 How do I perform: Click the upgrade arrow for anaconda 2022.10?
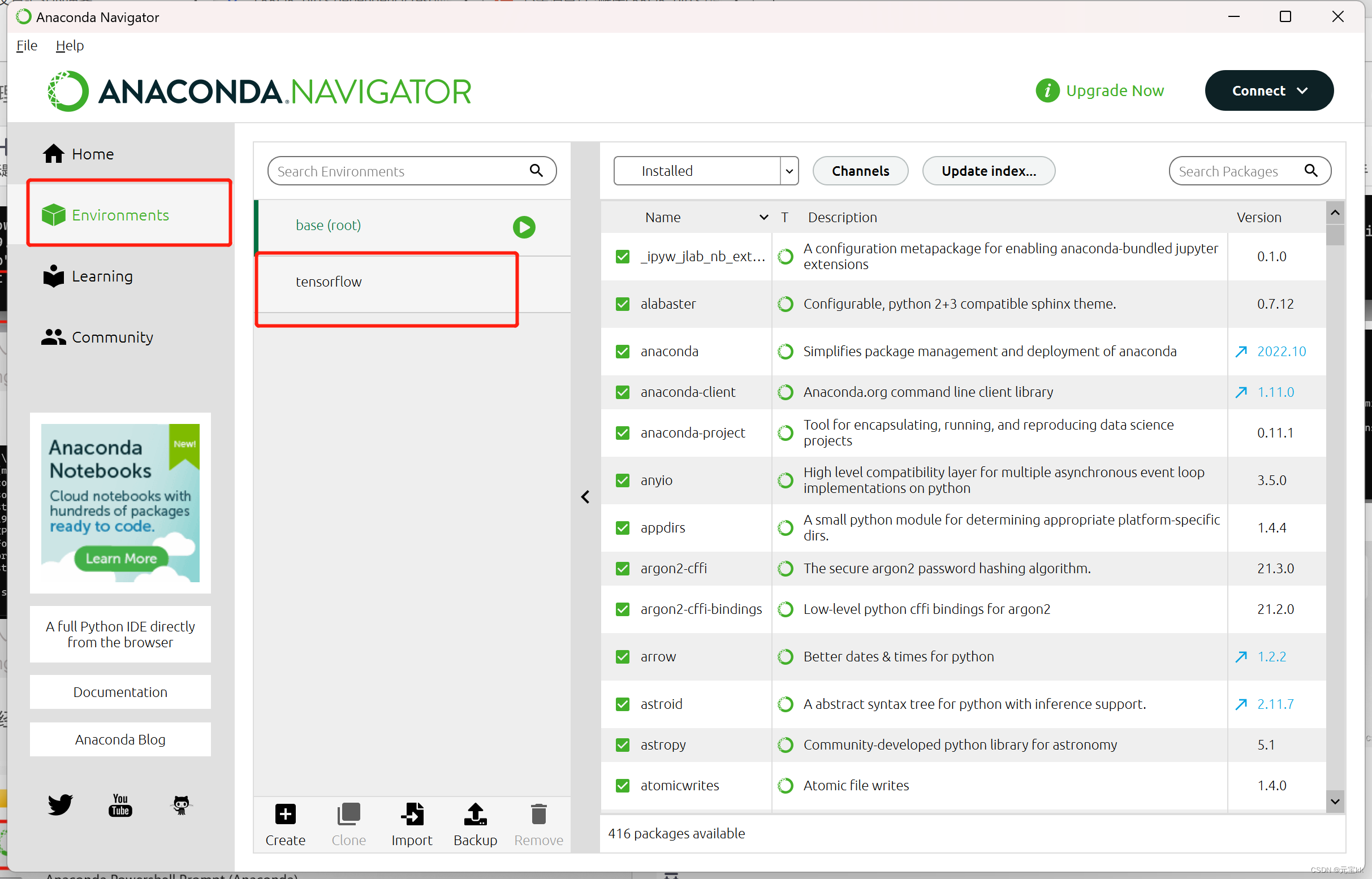(1241, 351)
